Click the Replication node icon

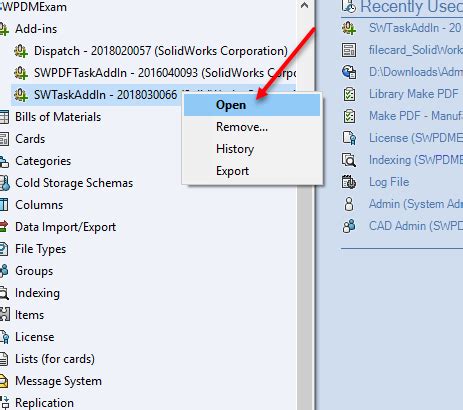[5, 403]
